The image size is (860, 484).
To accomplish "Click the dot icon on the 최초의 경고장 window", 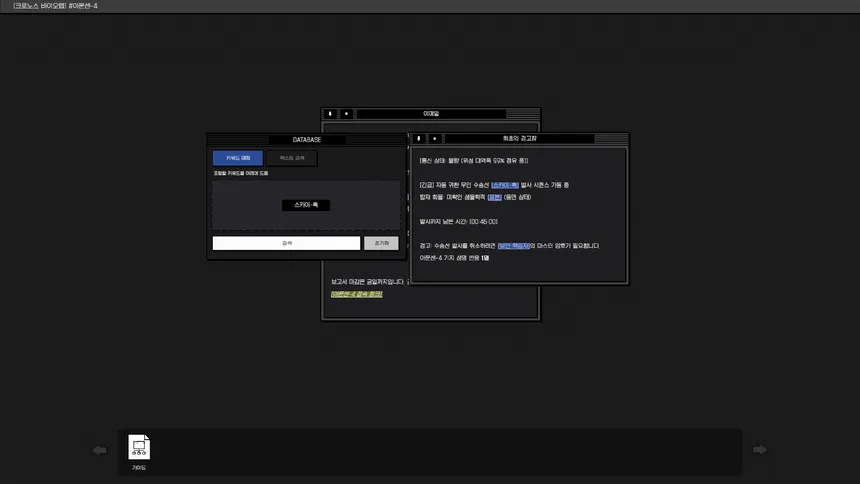I will (434, 138).
